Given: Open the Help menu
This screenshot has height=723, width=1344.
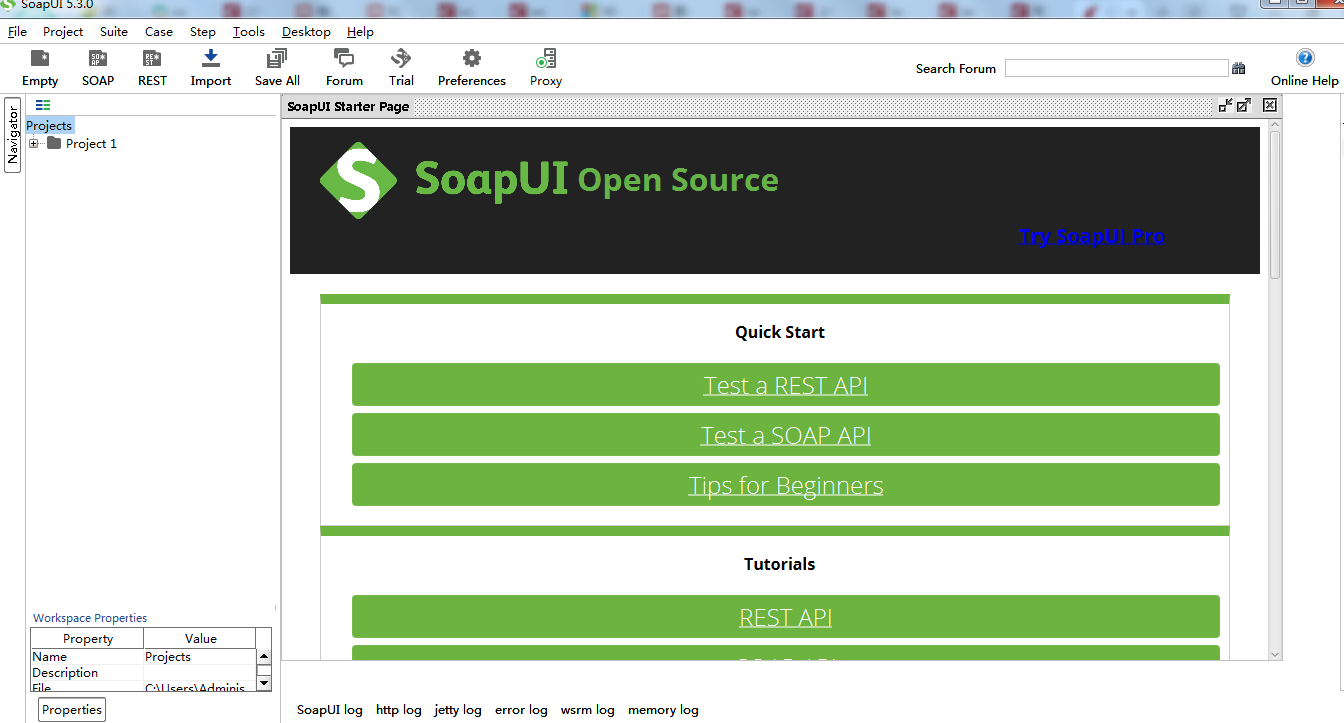Looking at the screenshot, I should click(x=360, y=32).
